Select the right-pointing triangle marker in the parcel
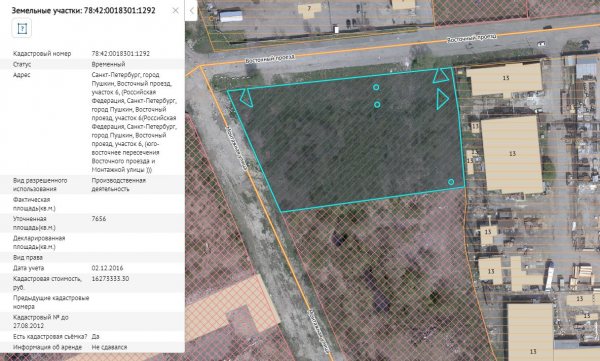Viewport: 600px width, 361px height. (442, 99)
